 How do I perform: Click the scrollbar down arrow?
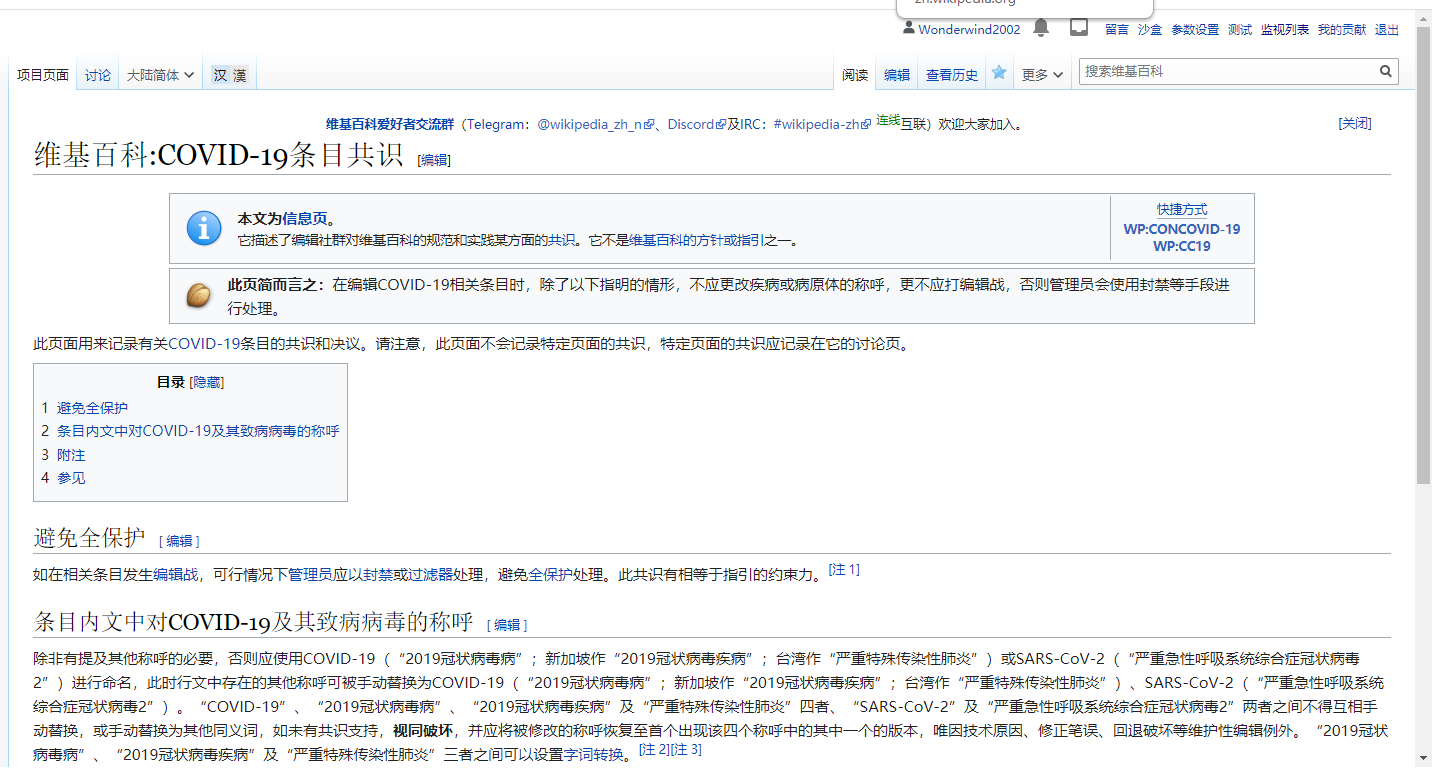pos(1423,760)
